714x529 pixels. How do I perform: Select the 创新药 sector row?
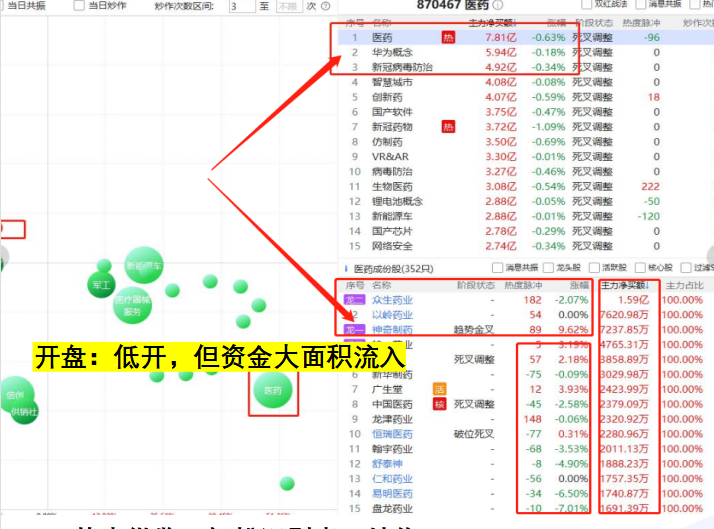(x=526, y=97)
